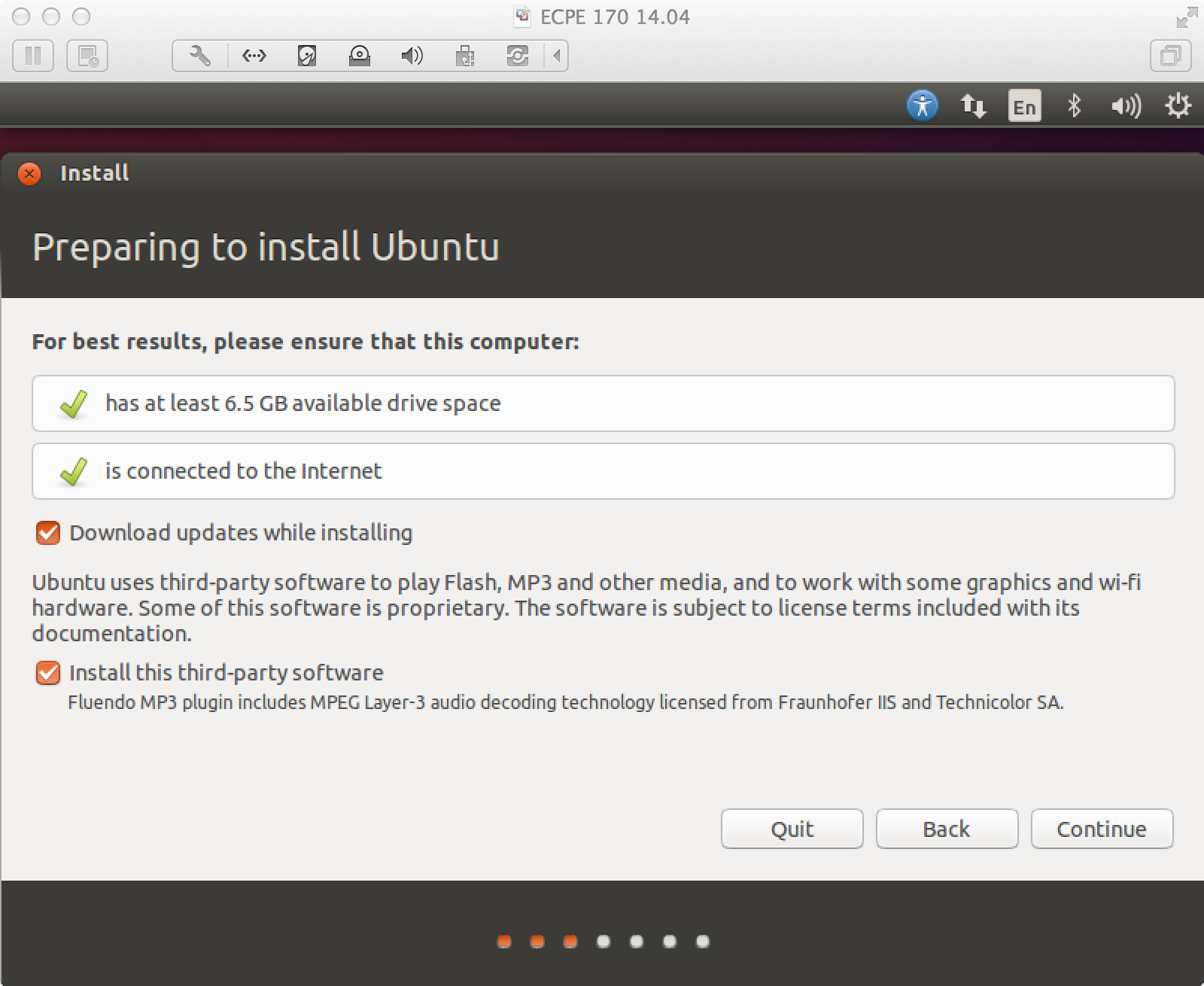This screenshot has width=1204, height=986.
Task: Click the hard disk icon in VM toolbar
Action: pos(306,55)
